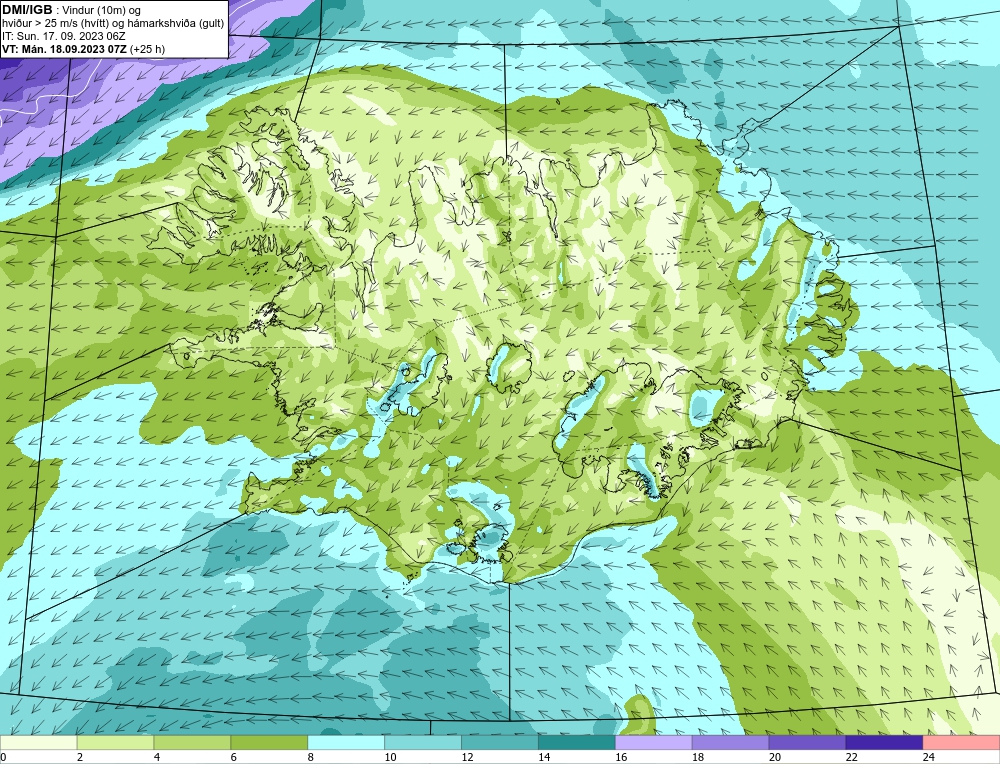The height and width of the screenshot is (764, 1000).
Task: Click the 4–6 m/s green legend swatch
Action: click(192, 743)
